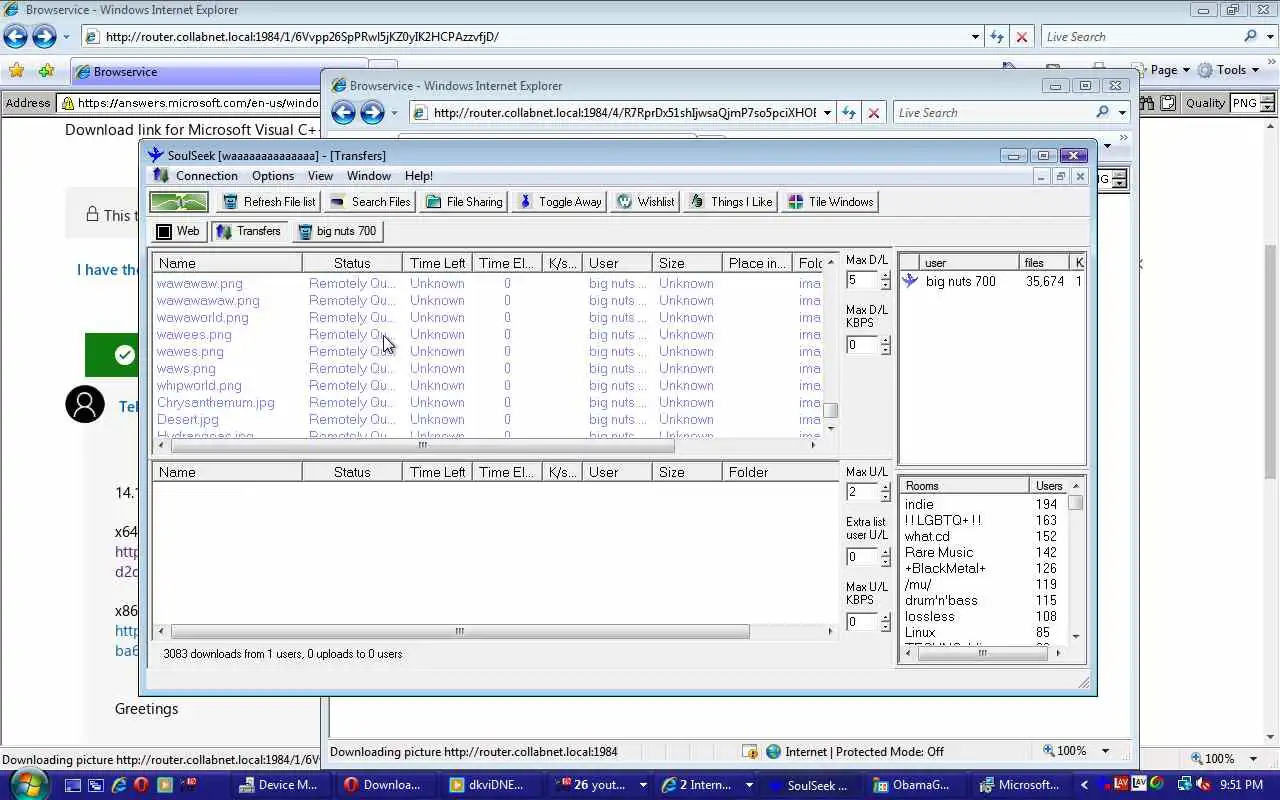Screen dimensions: 1280x800
Task: Click the downloads list horizontal scrollbar thumb
Action: (422, 445)
